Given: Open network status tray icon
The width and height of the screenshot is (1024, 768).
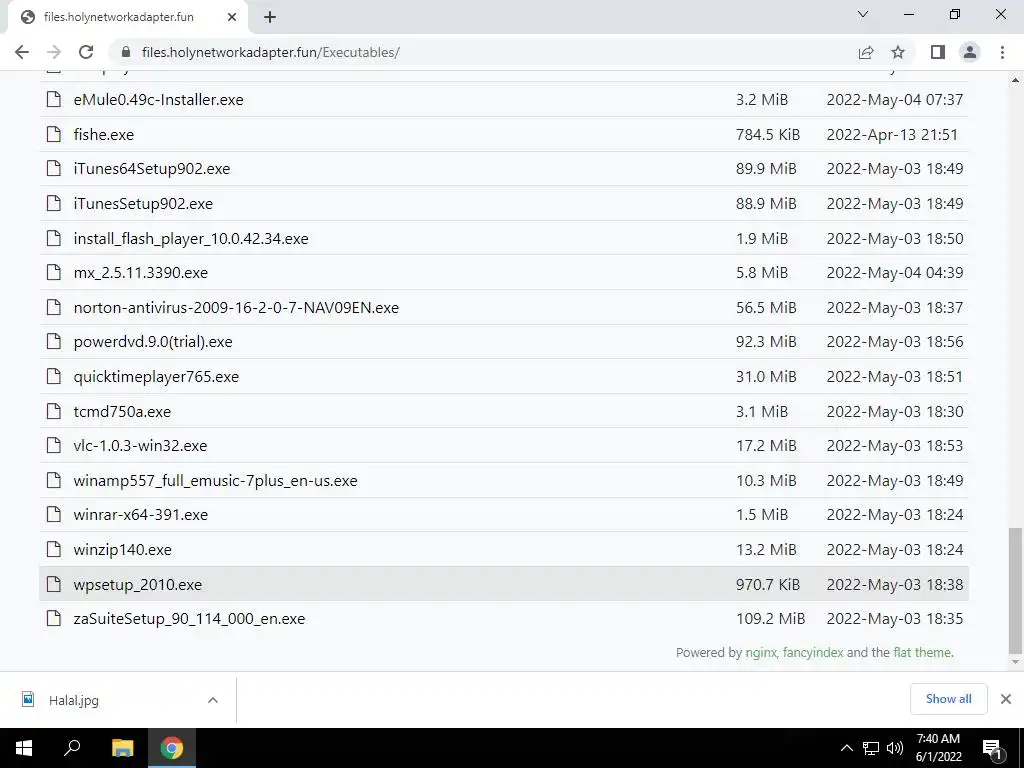Looking at the screenshot, I should [x=871, y=748].
